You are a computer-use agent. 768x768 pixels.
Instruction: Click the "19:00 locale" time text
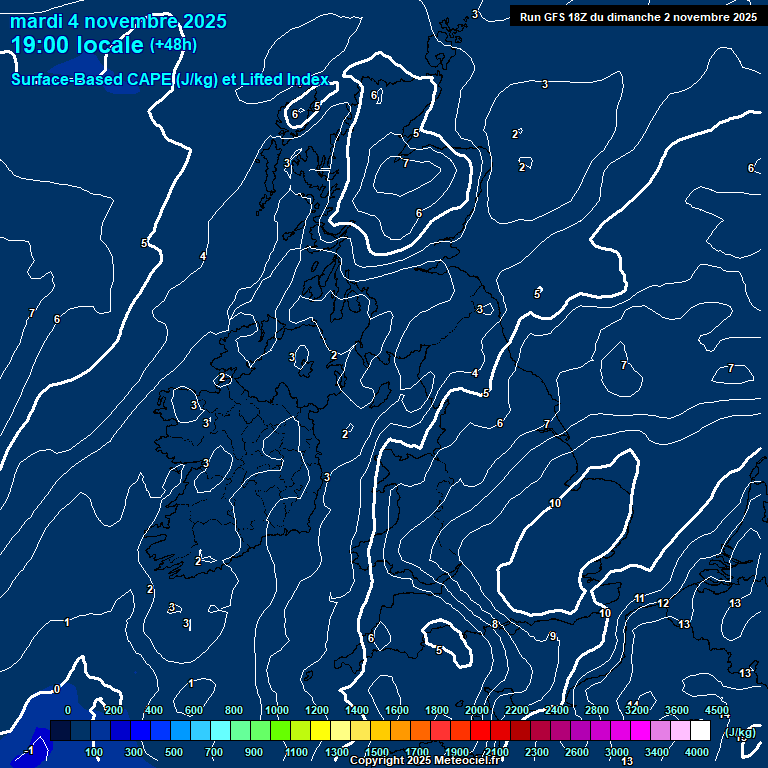point(77,45)
